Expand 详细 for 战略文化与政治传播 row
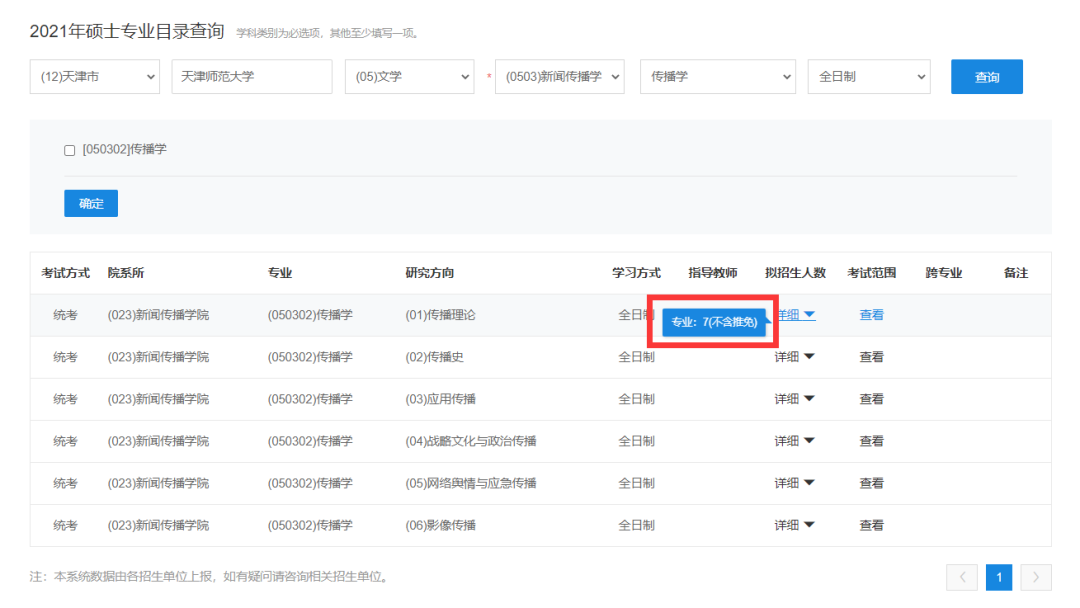Image resolution: width=1080 pixels, height=608 pixels. click(795, 441)
